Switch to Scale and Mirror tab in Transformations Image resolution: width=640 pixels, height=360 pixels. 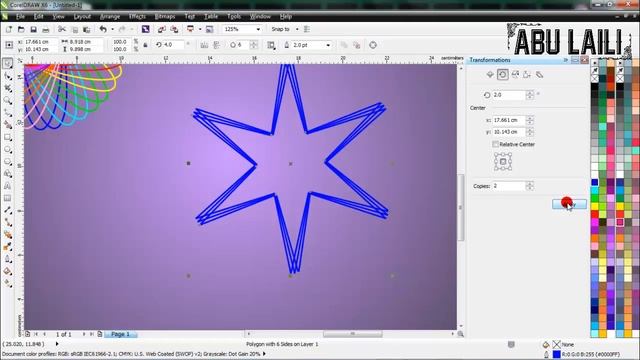[x=515, y=75]
